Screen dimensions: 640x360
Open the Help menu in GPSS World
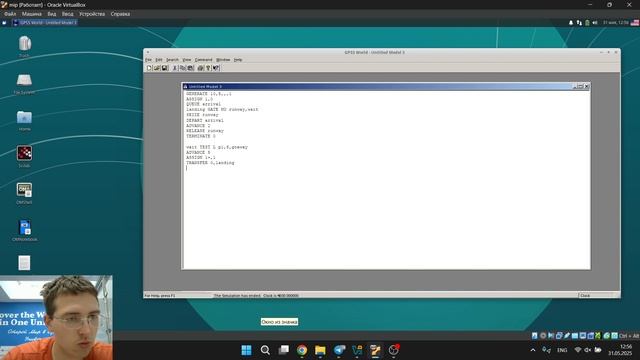[238, 60]
